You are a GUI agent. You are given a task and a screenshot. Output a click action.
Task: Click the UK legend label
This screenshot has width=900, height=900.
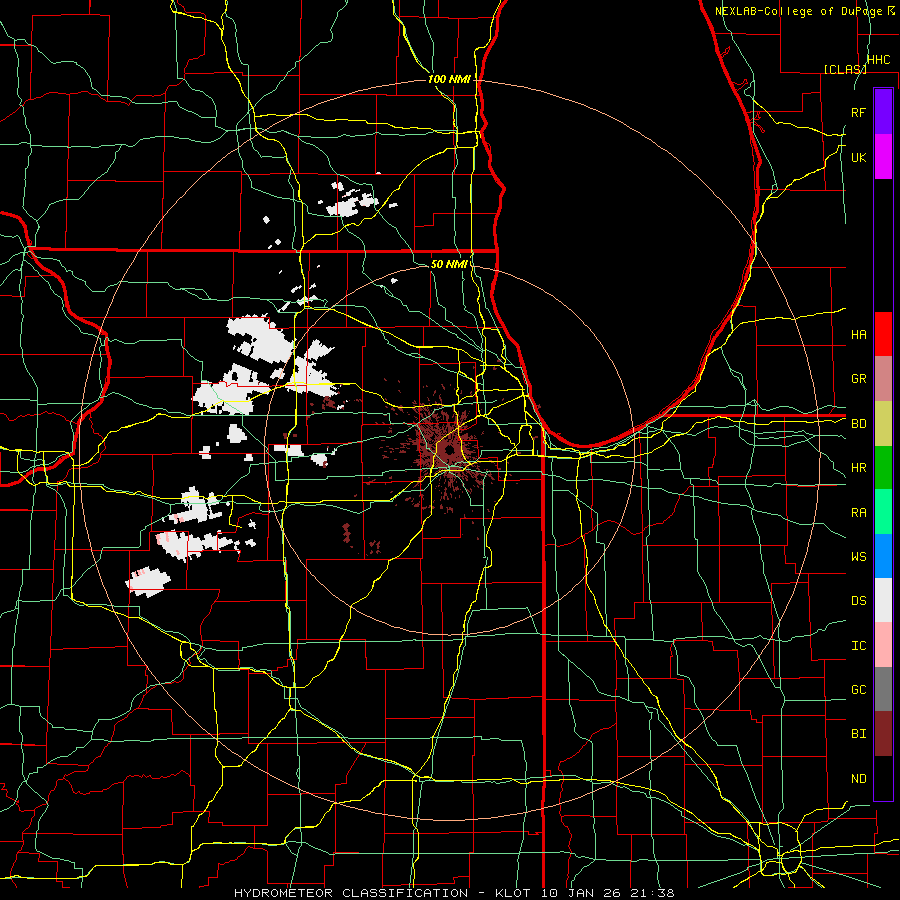[858, 157]
